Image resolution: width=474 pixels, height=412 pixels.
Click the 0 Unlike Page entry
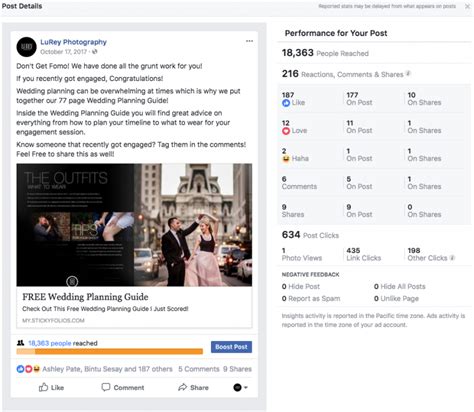396,298
